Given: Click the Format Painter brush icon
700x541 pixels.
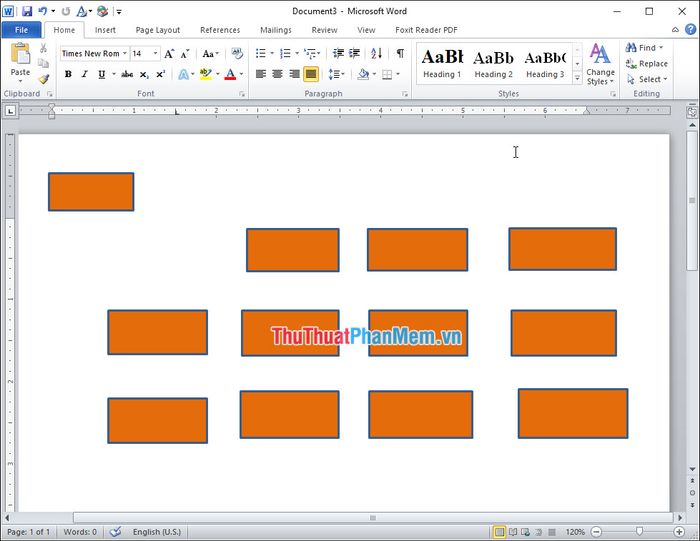Looking at the screenshot, I should point(44,79).
